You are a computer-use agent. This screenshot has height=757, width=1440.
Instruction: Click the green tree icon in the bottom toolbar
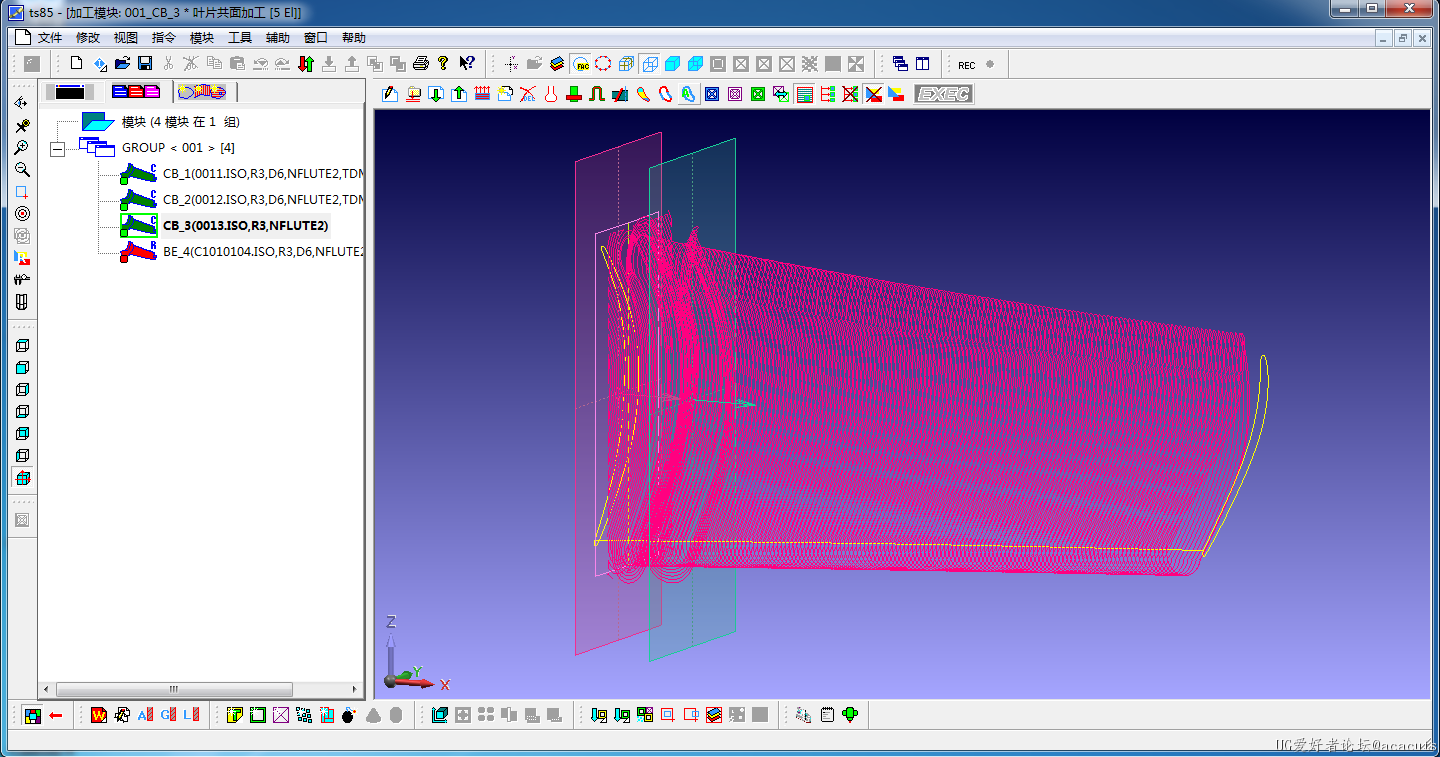[850, 715]
